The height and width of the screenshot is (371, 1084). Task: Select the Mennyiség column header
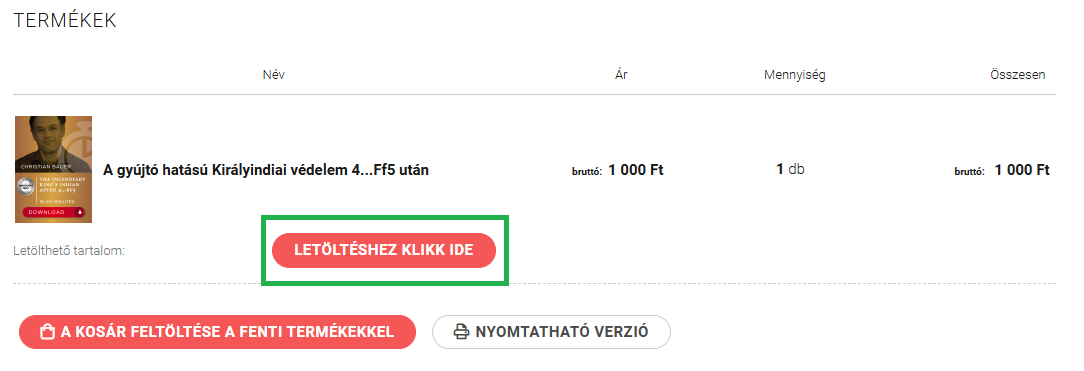click(x=794, y=75)
